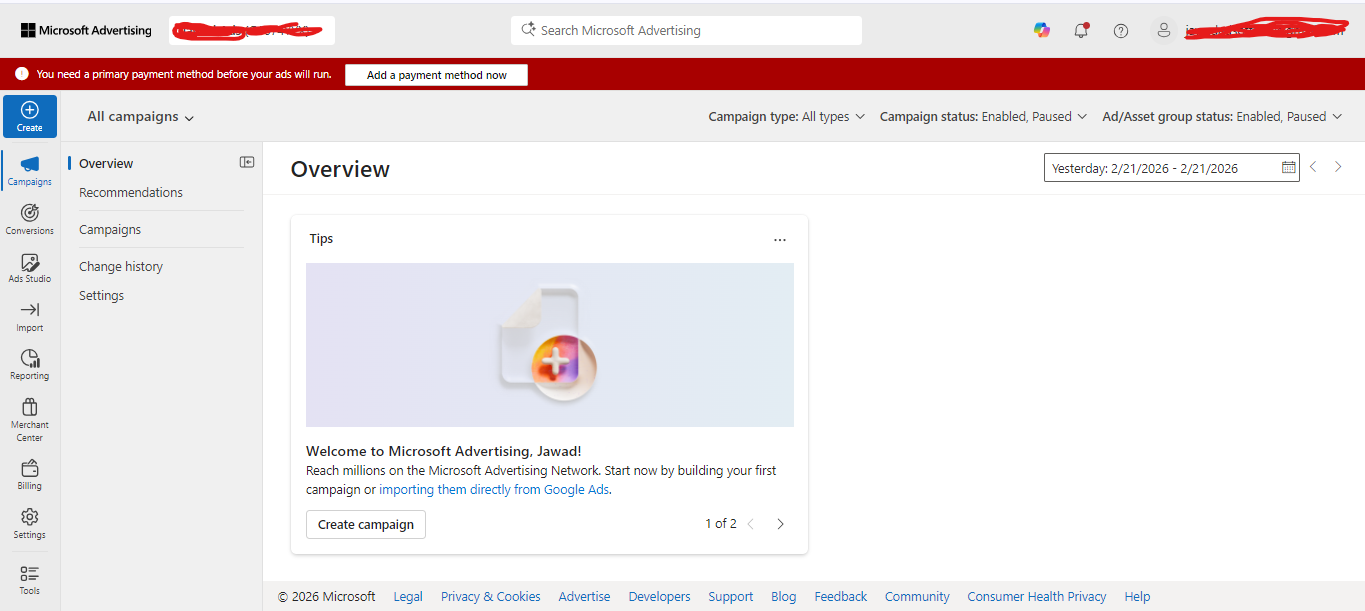1365x611 pixels.
Task: Open Conversions from the left sidebar
Action: point(30,219)
